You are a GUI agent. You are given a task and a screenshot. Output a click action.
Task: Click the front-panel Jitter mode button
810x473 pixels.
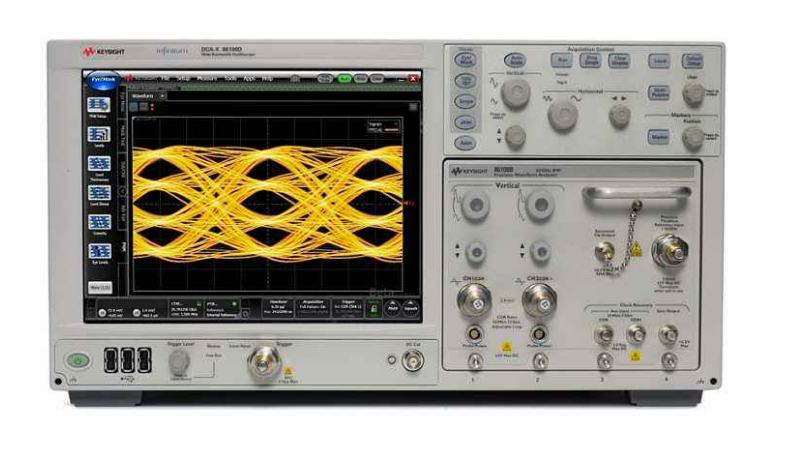click(465, 122)
